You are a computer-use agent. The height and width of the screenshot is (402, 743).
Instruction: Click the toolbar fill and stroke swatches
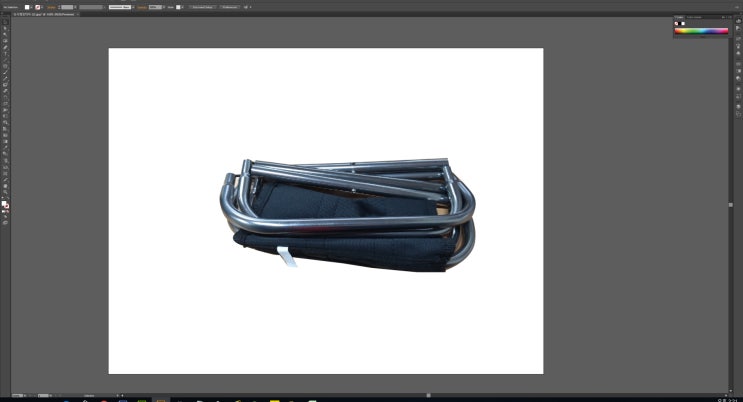click(5, 204)
